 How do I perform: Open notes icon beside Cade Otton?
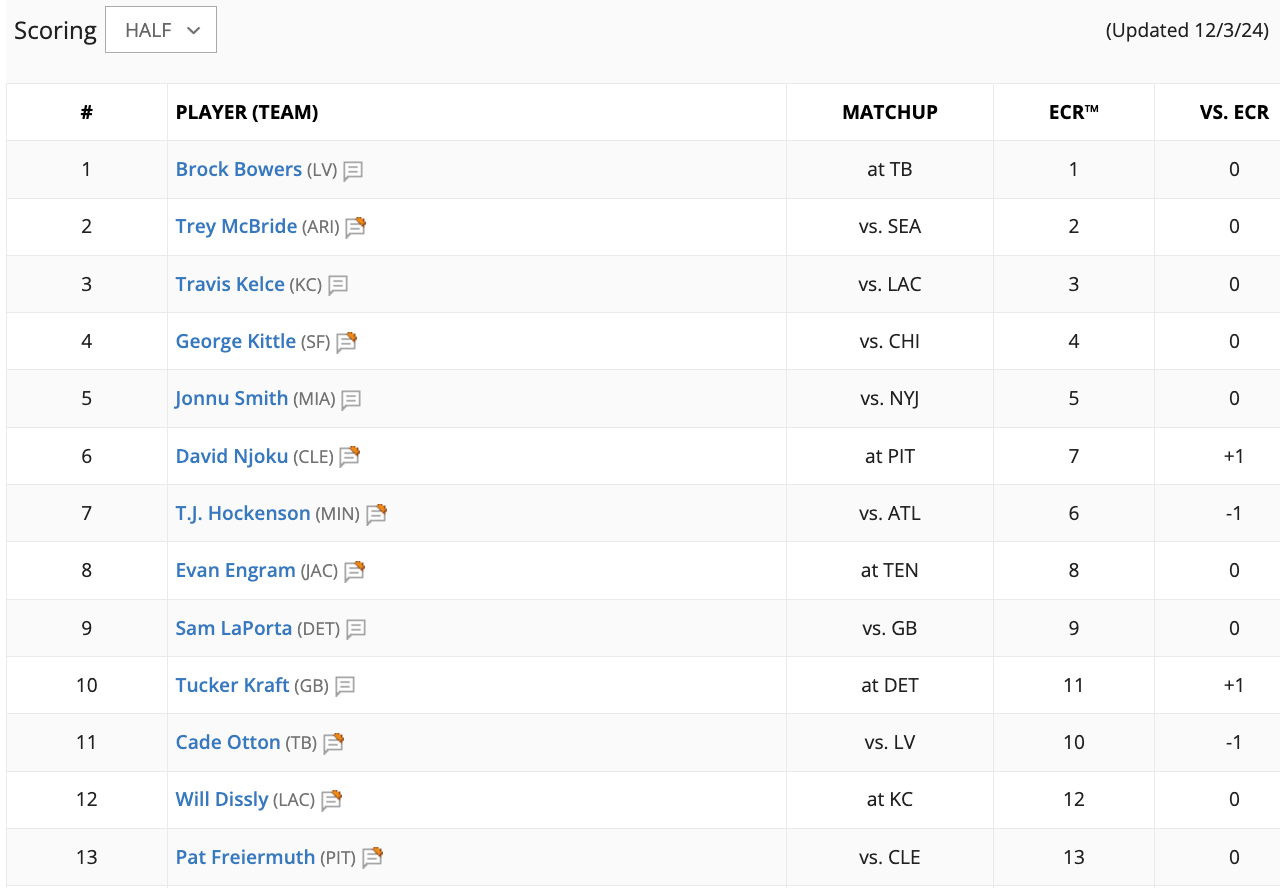coord(333,743)
